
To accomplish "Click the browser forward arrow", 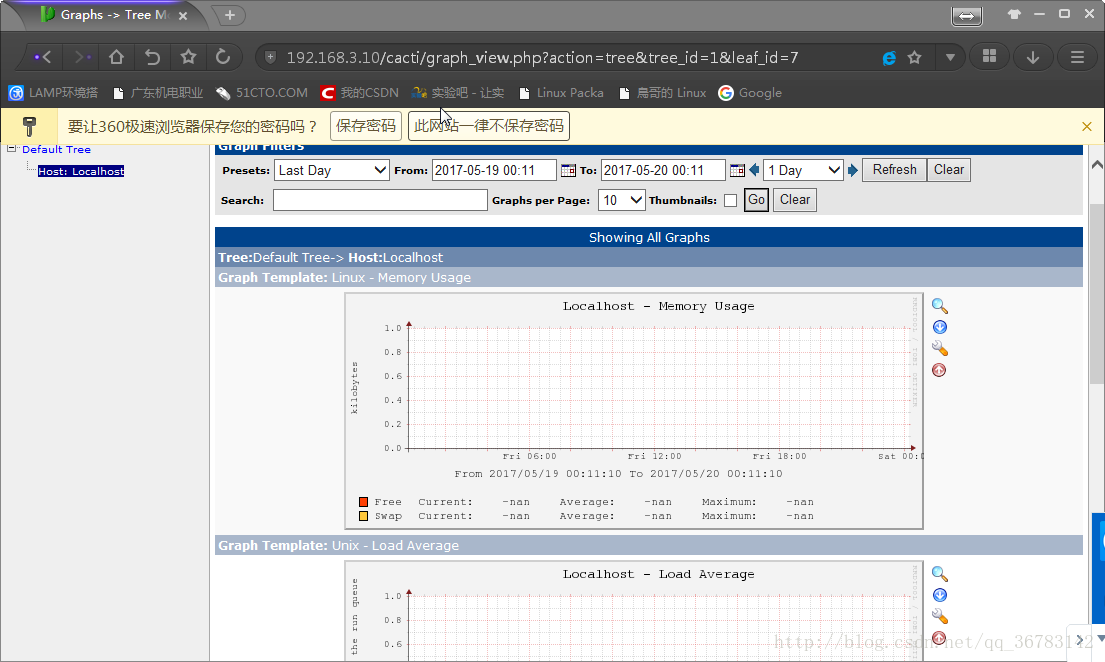I will pos(82,57).
